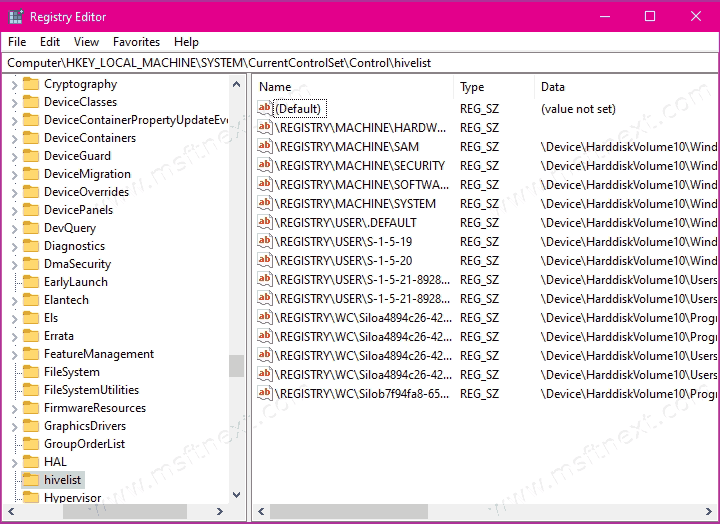Select the Hypervisor key in the tree
Screen dimensions: 720x524
click(x=73, y=498)
